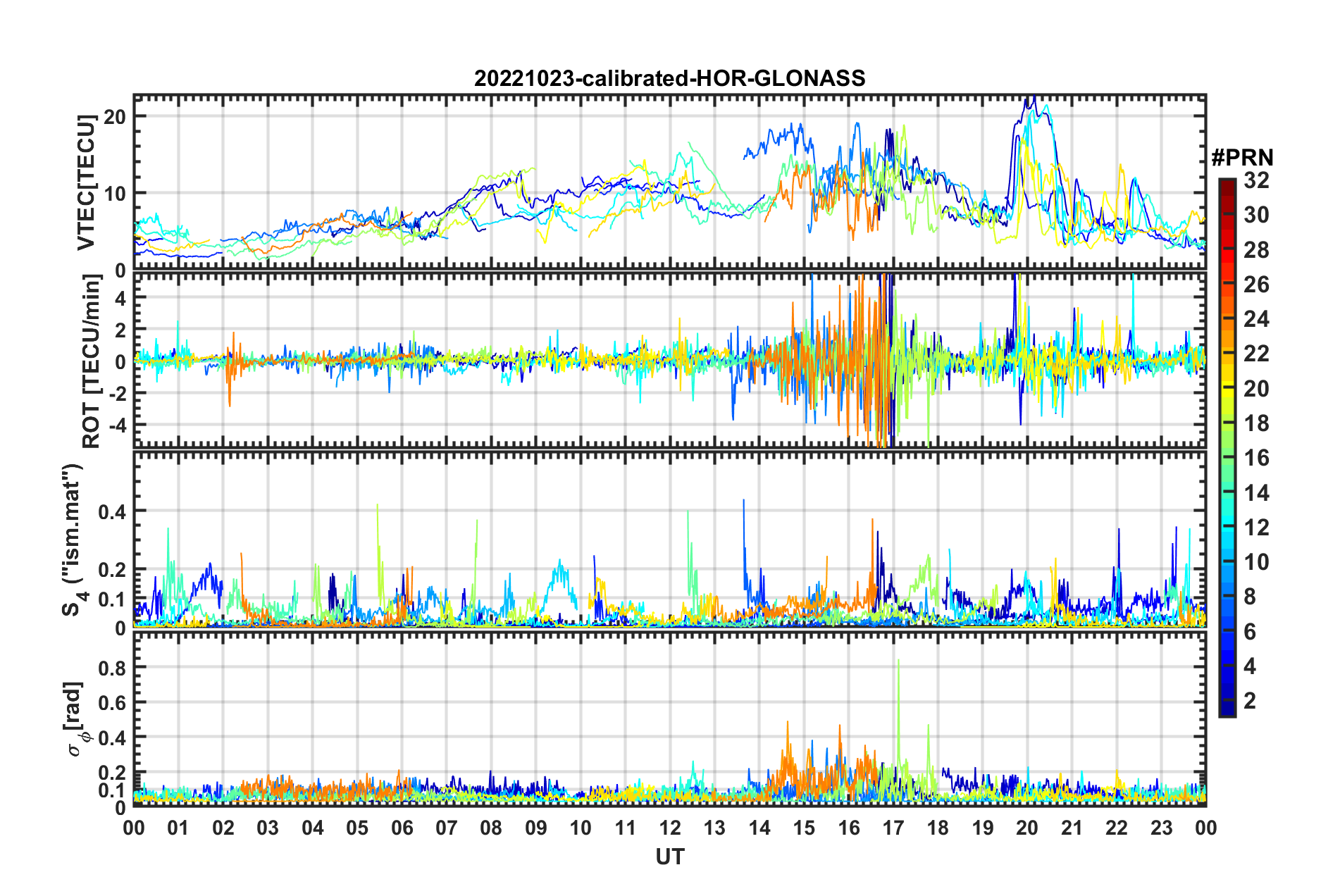The image size is (1340, 896).
Task: Select sigma-phi axis tick label 0.6
Action: 113,703
